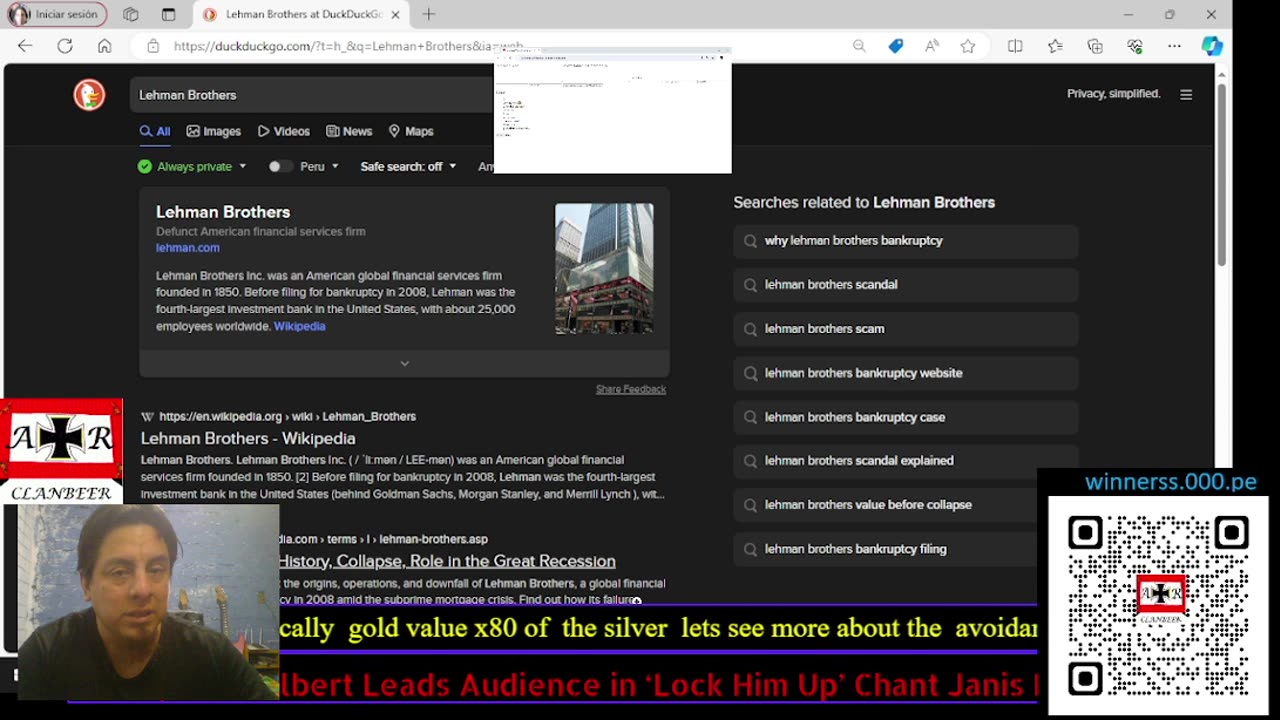Switch to the Videos tab
Screen dimensions: 1280x720
pyautogui.click(x=283, y=131)
